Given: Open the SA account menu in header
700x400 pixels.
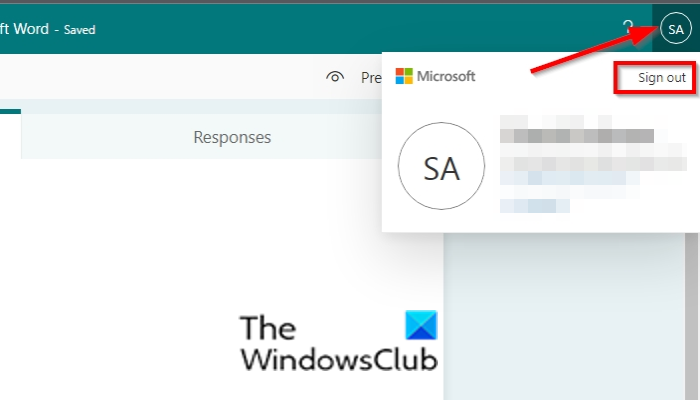Looking at the screenshot, I should [675, 29].
